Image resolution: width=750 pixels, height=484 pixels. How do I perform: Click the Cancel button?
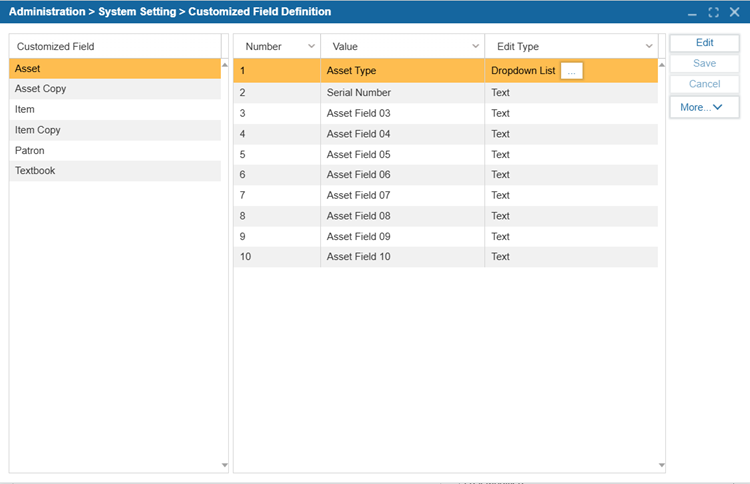coord(704,84)
